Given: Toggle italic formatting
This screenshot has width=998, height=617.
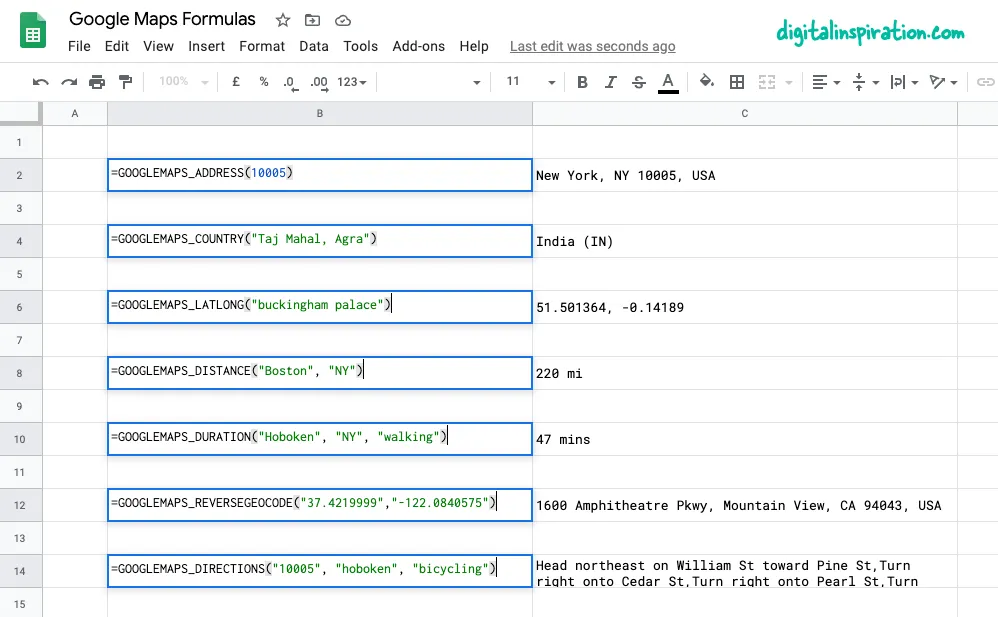Looking at the screenshot, I should (x=611, y=82).
